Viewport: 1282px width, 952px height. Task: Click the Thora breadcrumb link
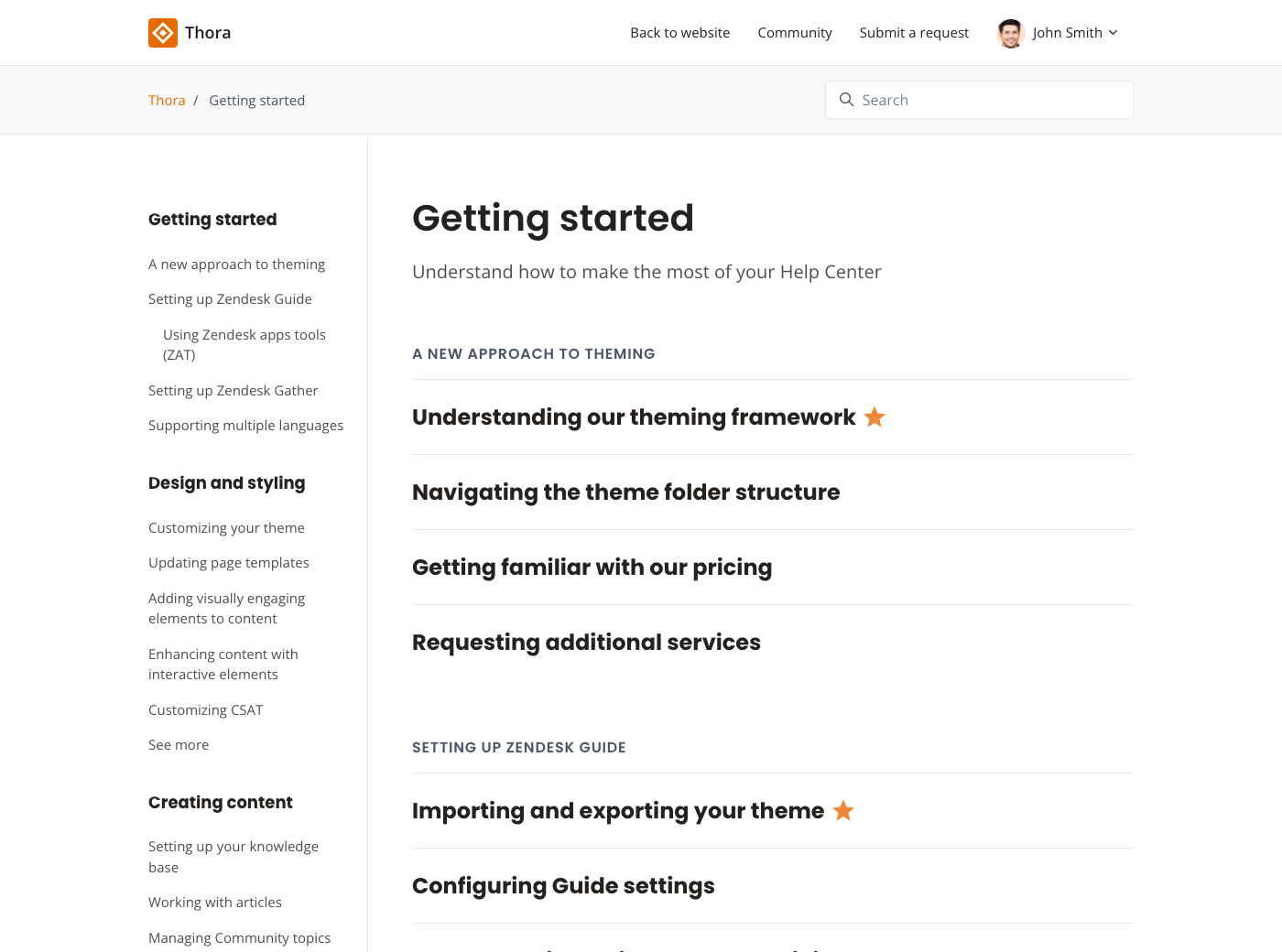(x=167, y=101)
